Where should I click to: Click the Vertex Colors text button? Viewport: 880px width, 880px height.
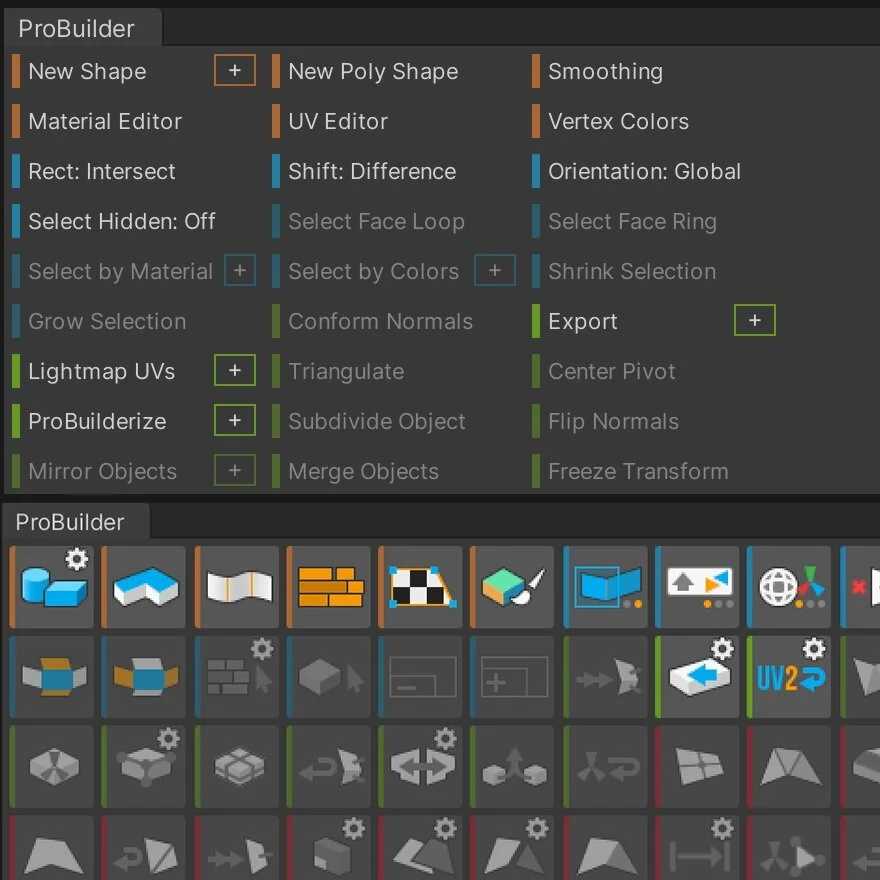click(x=618, y=121)
